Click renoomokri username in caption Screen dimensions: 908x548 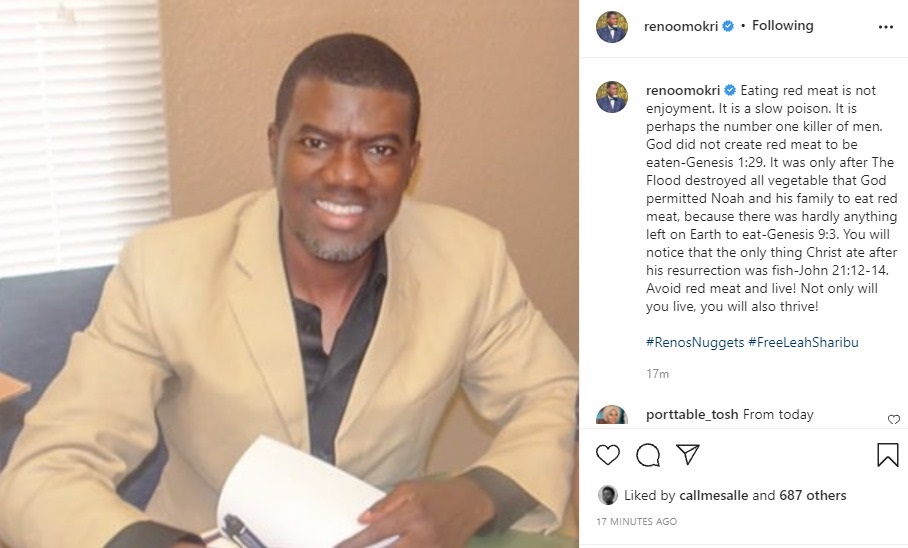[683, 90]
